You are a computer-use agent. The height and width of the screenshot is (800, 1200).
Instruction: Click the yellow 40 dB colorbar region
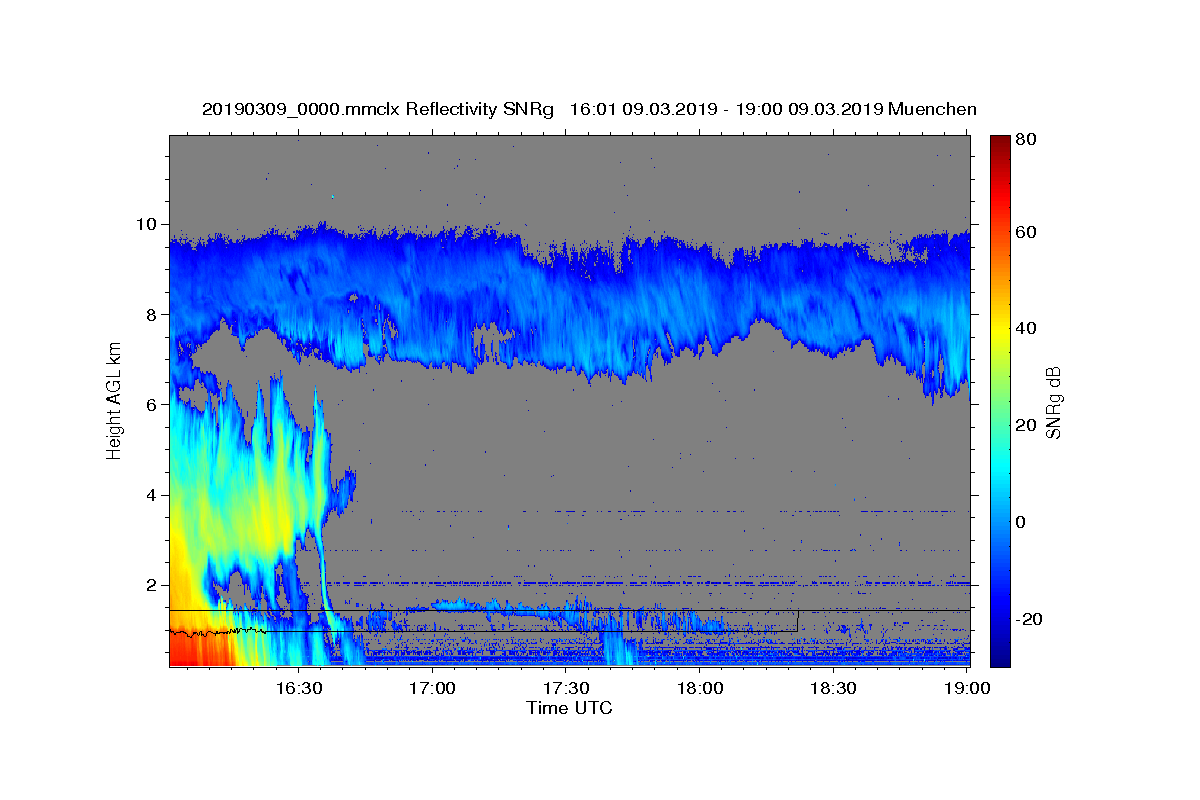point(1000,329)
